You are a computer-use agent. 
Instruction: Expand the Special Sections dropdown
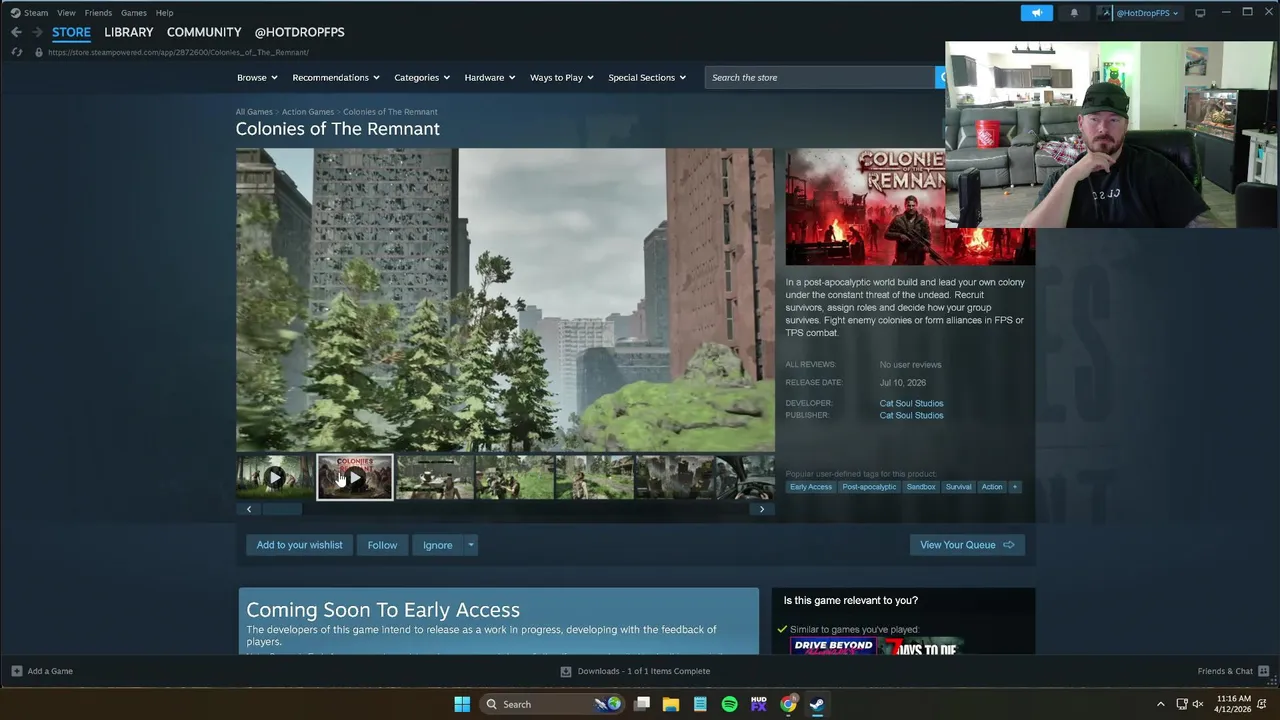(647, 77)
